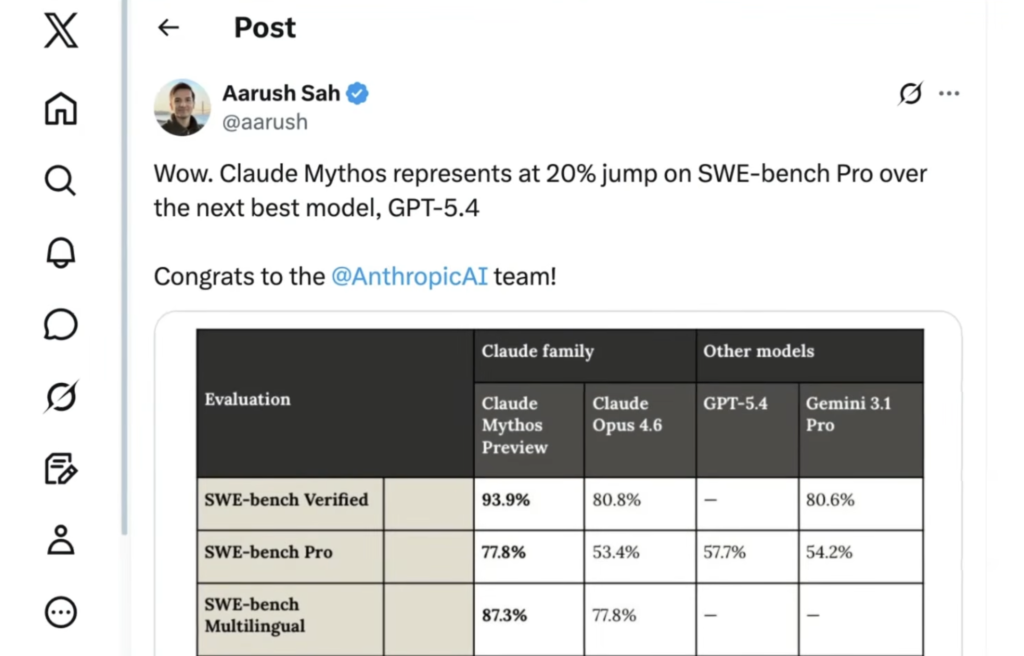Go back with the arrow

click(168, 28)
